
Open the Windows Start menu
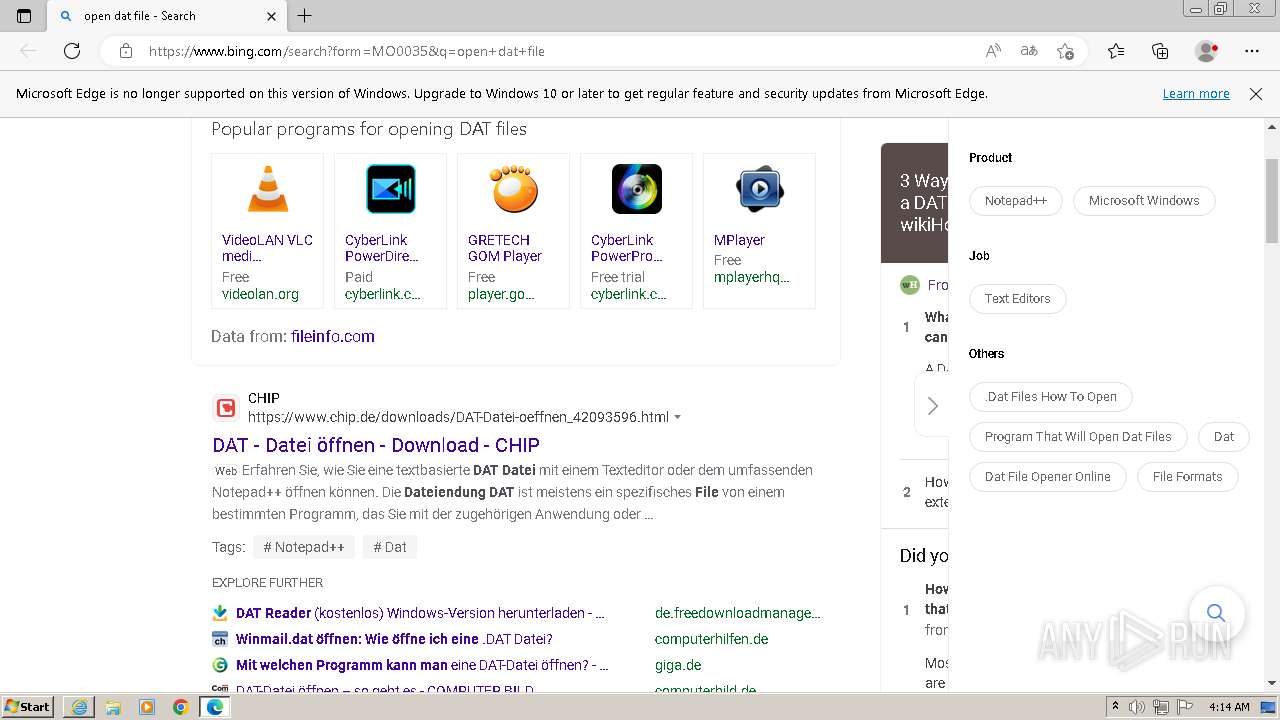tap(28, 707)
